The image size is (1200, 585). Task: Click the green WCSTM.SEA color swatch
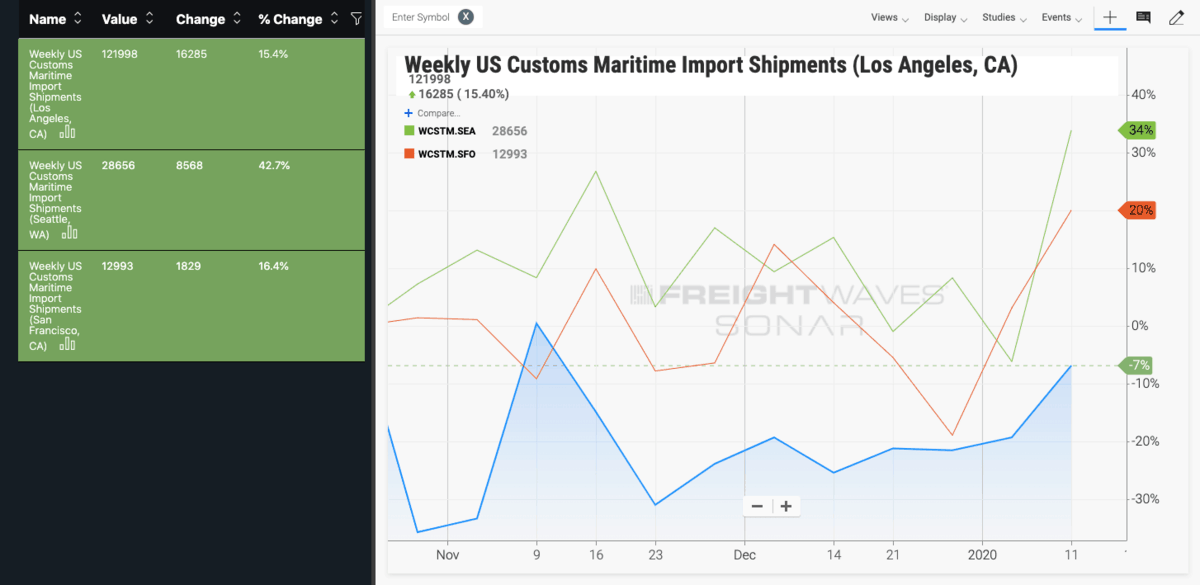[409, 131]
